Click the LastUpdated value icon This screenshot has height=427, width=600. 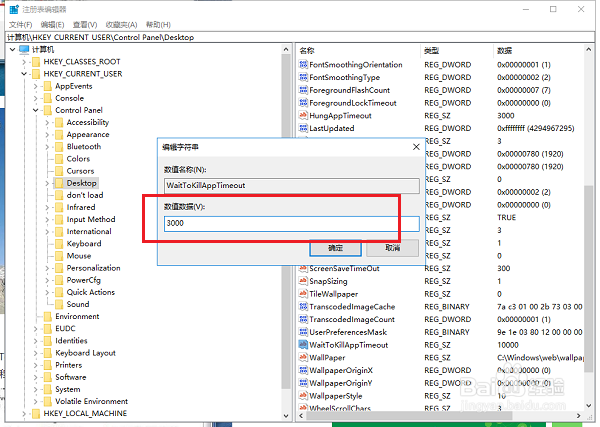[x=303, y=128]
